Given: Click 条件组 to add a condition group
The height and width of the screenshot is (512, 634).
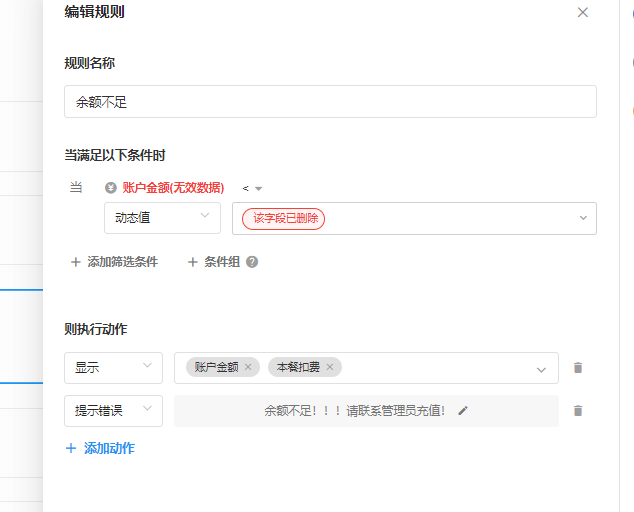Looking at the screenshot, I should pyautogui.click(x=214, y=262).
